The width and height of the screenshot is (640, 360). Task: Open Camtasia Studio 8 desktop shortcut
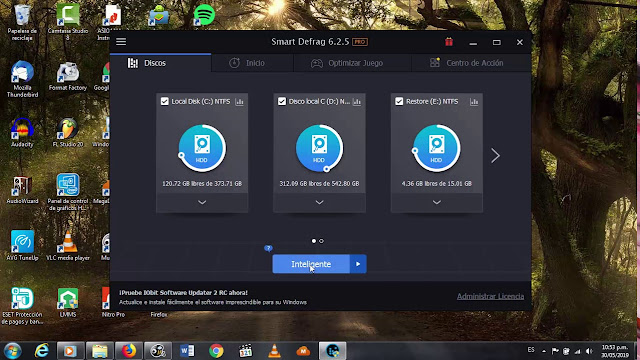tap(68, 21)
